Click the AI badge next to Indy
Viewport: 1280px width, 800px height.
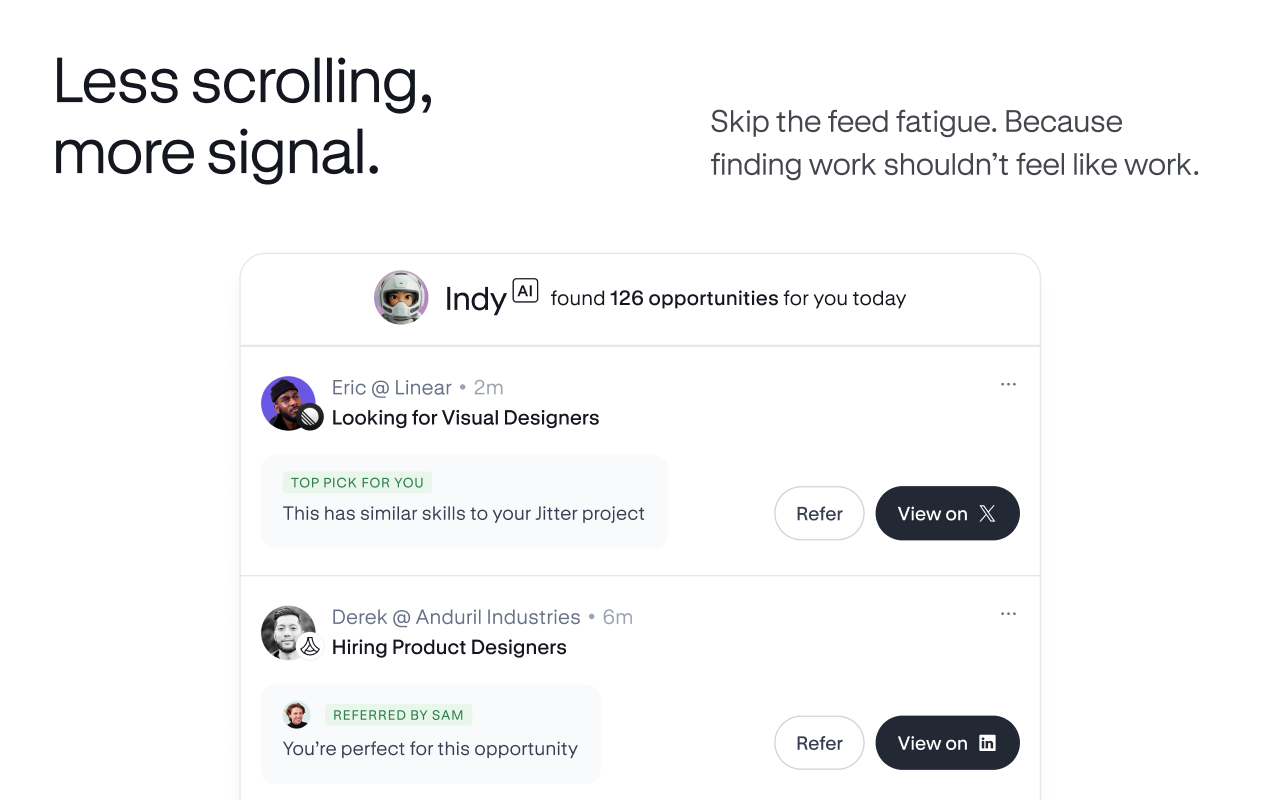click(x=525, y=291)
